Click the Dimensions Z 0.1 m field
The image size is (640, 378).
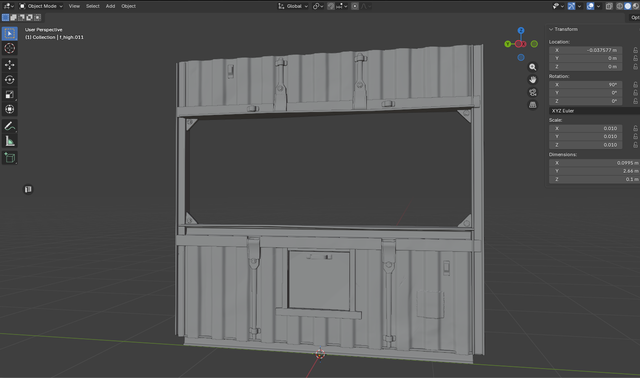pos(594,179)
